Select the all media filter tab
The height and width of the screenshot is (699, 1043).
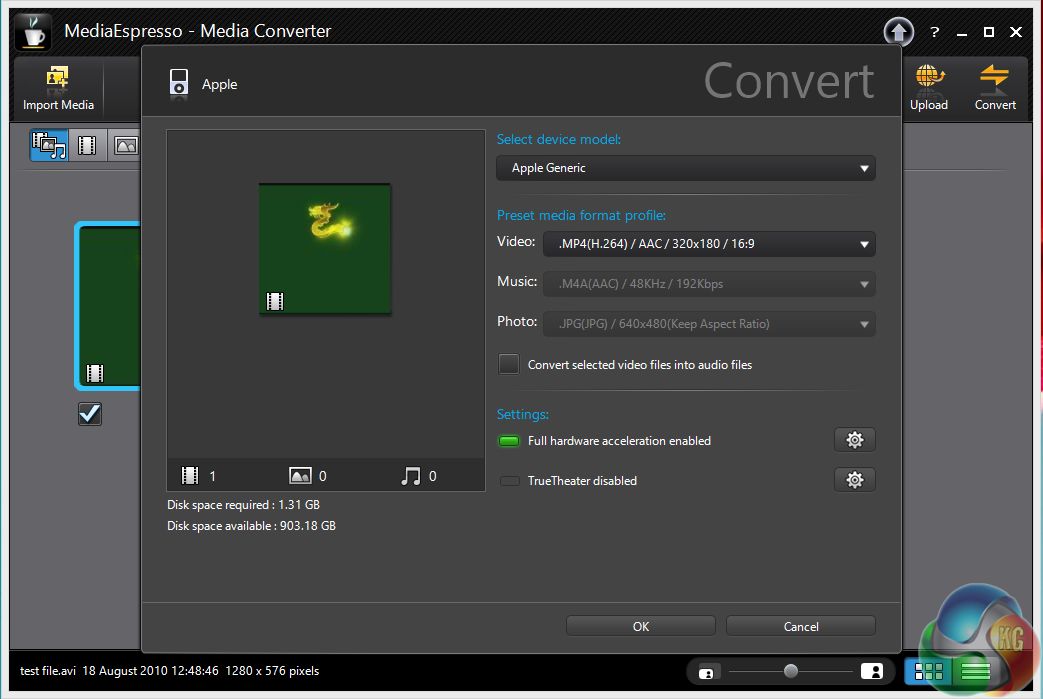(49, 146)
